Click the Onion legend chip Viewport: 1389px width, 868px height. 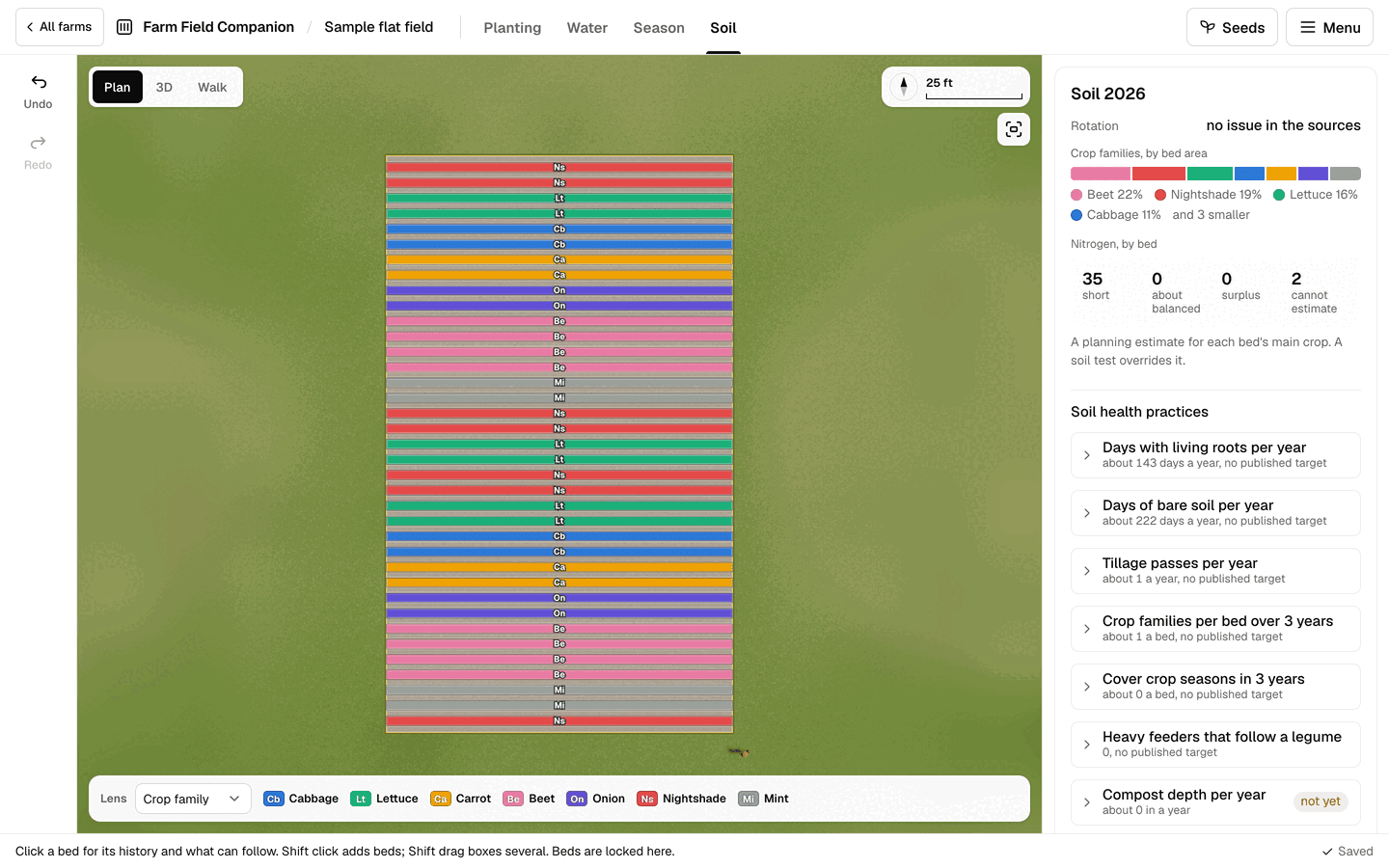click(596, 799)
